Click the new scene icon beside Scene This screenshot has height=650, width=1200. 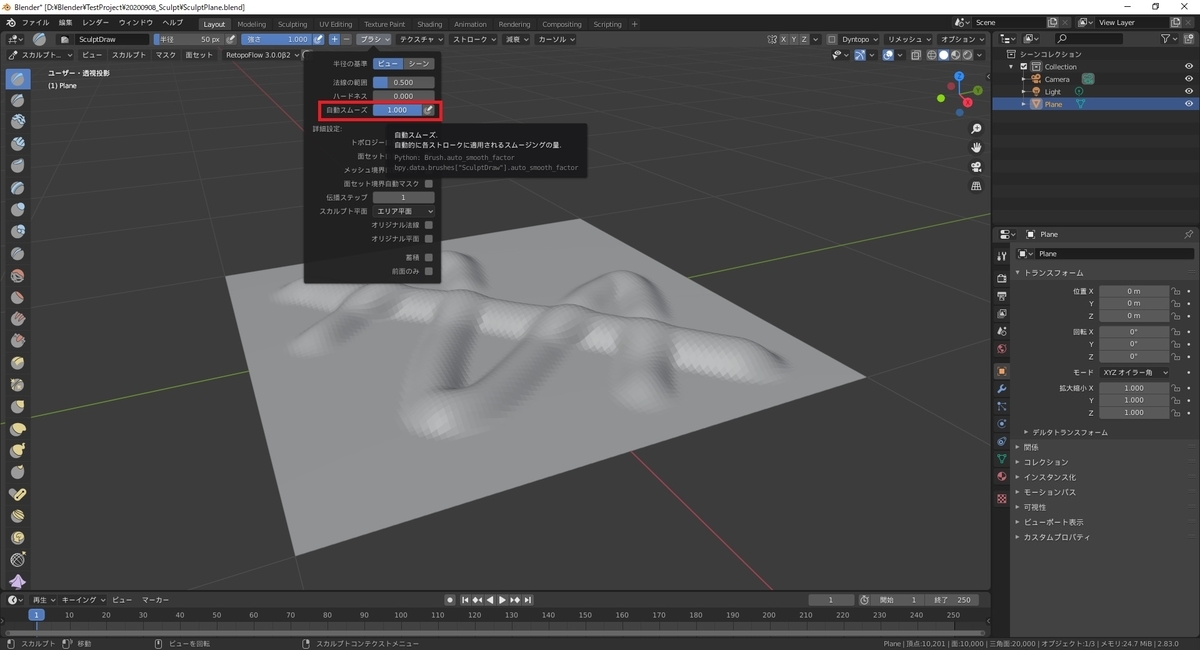click(x=1053, y=22)
